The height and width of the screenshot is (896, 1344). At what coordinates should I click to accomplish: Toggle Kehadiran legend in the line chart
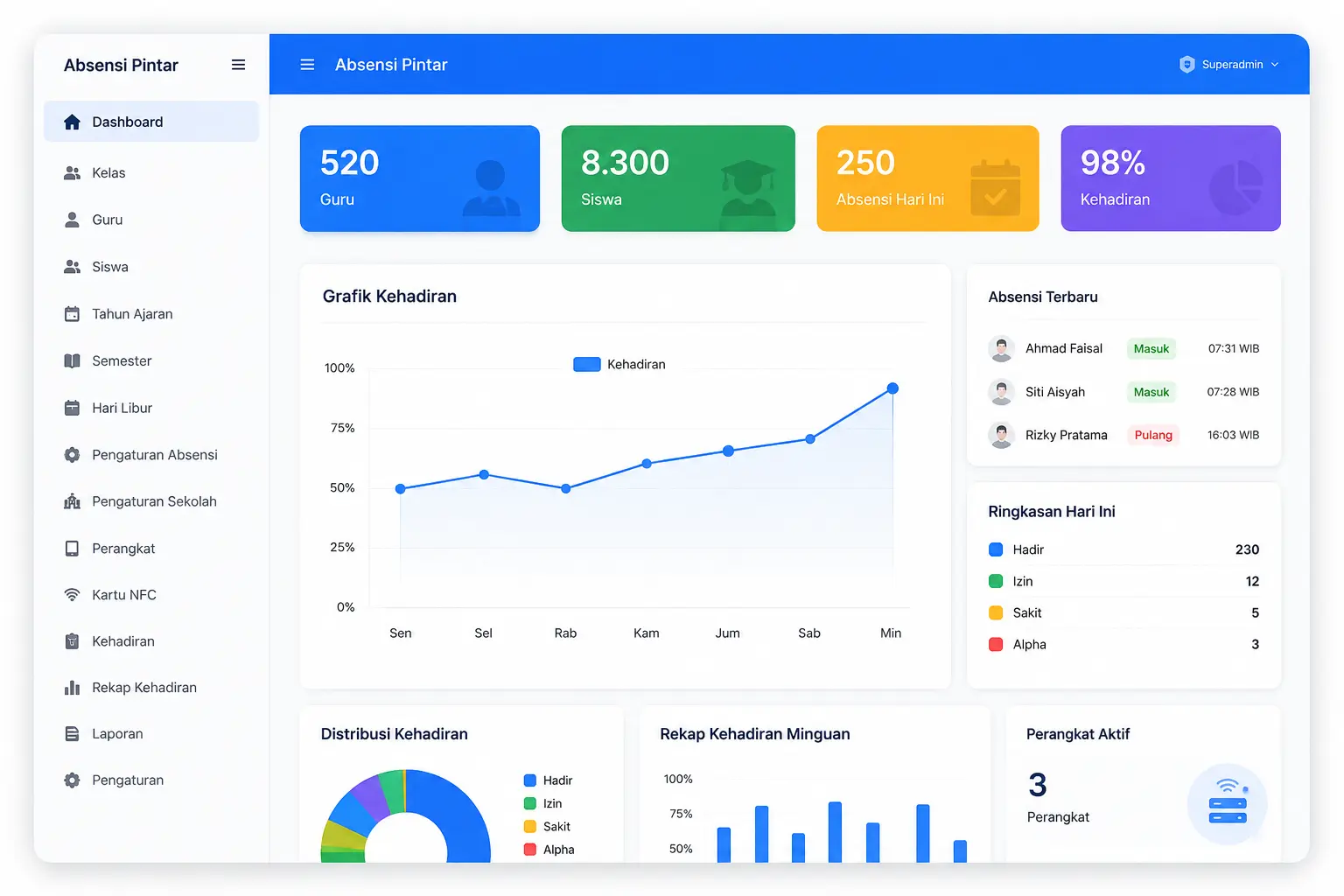point(619,364)
